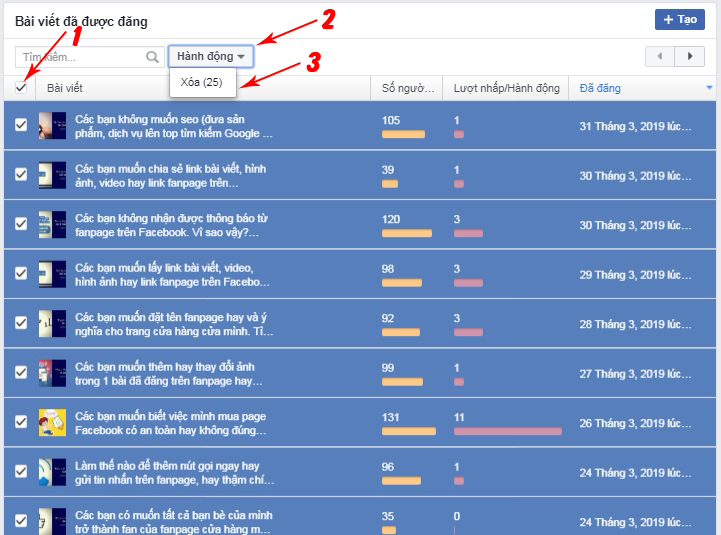Click date '29 Tháng 3, 2019 lúc...'
The image size is (721, 535).
635,275
